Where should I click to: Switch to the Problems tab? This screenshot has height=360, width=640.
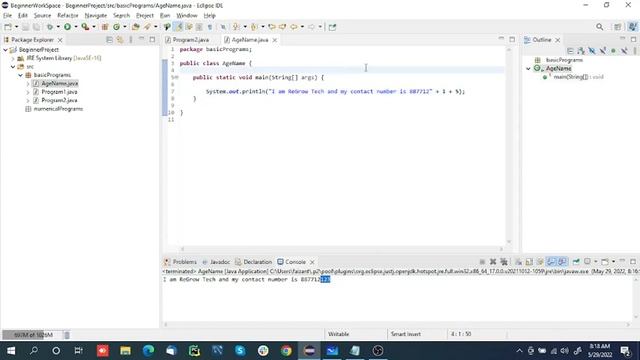(x=180, y=262)
